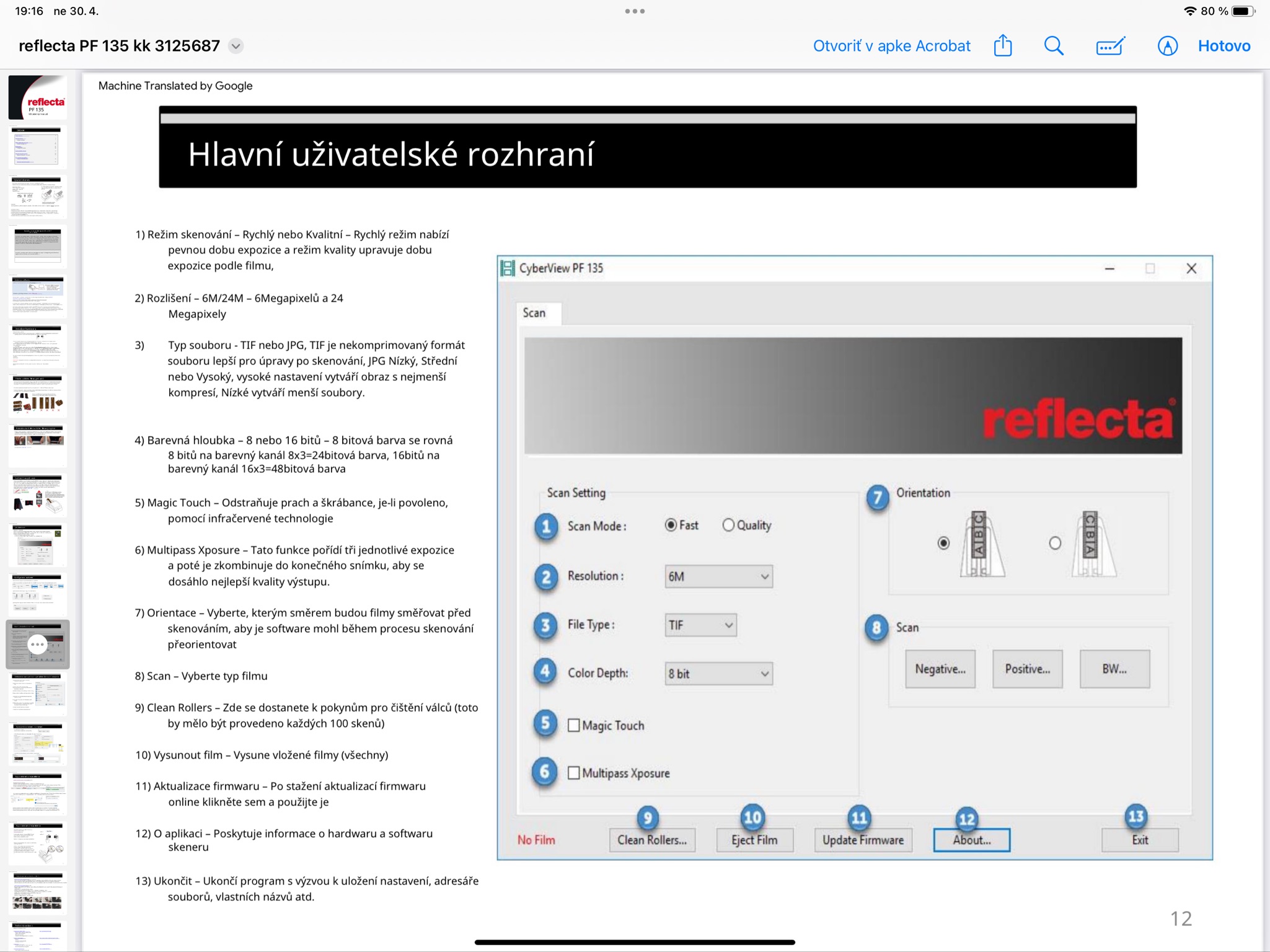The width and height of the screenshot is (1270, 952).
Task: Enable the Multipass Xposure checkbox
Action: [x=574, y=773]
